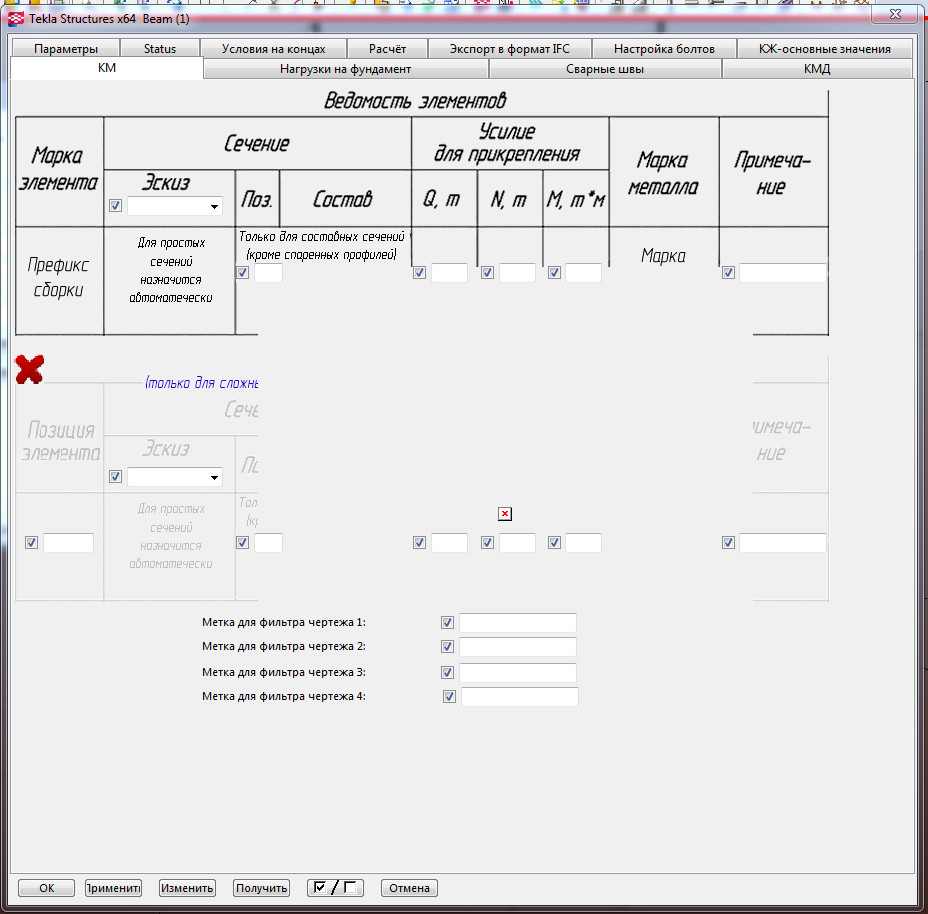Open the Экспорт в формат IFC tab
928x914 pixels.
510,49
